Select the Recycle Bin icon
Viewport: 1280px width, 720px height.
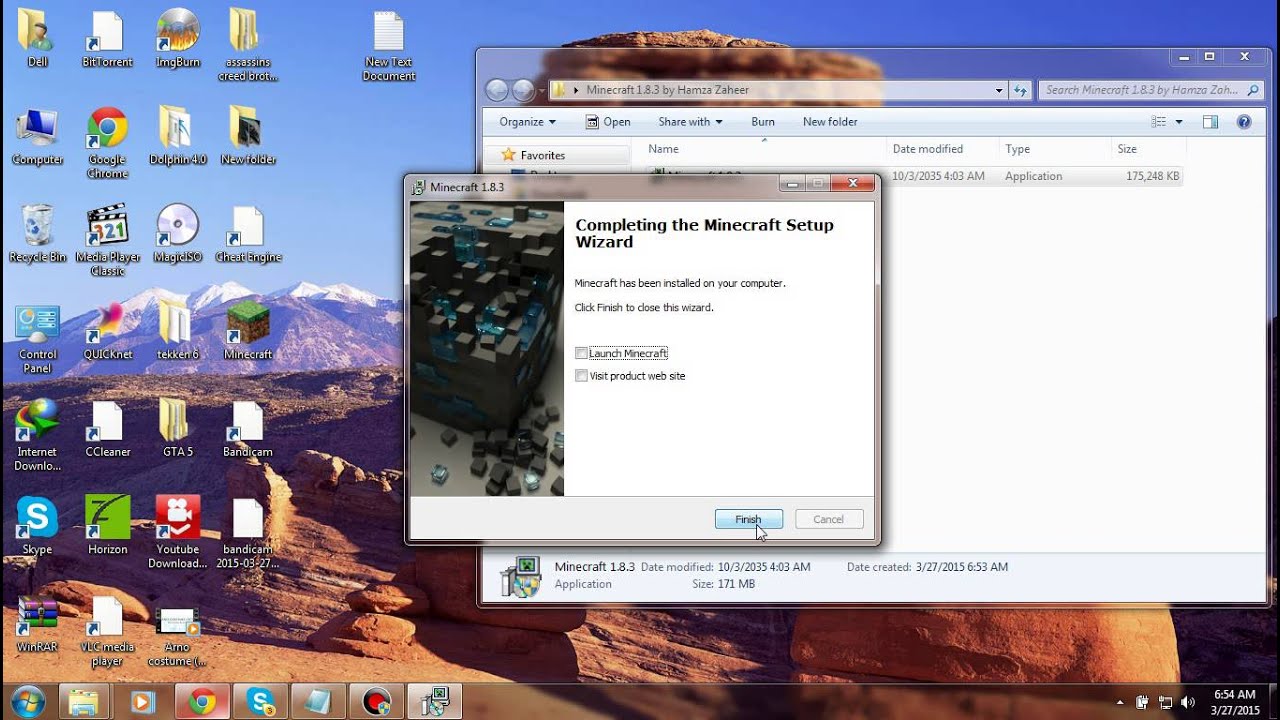[37, 234]
